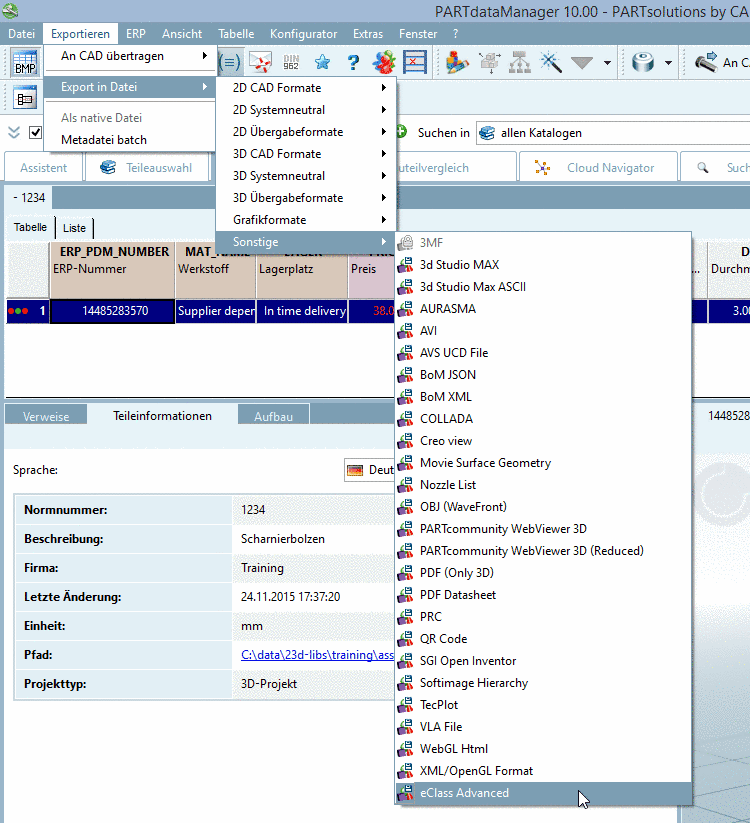The width and height of the screenshot is (750, 823).
Task: Click the DIN 962 toolbar icon
Action: point(291,62)
